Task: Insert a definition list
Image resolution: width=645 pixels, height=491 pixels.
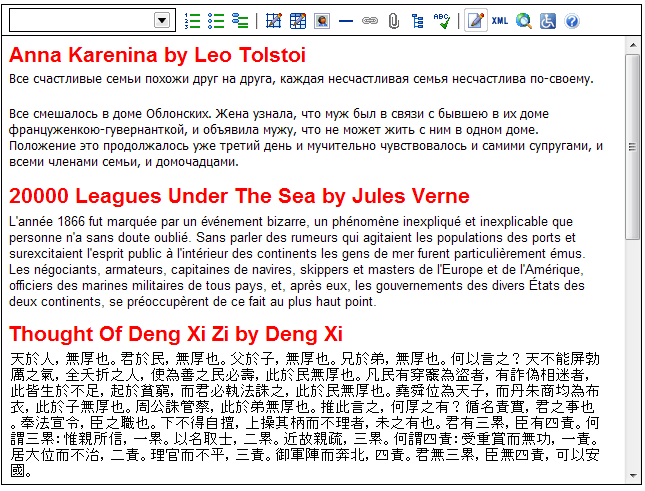Action: tap(240, 21)
